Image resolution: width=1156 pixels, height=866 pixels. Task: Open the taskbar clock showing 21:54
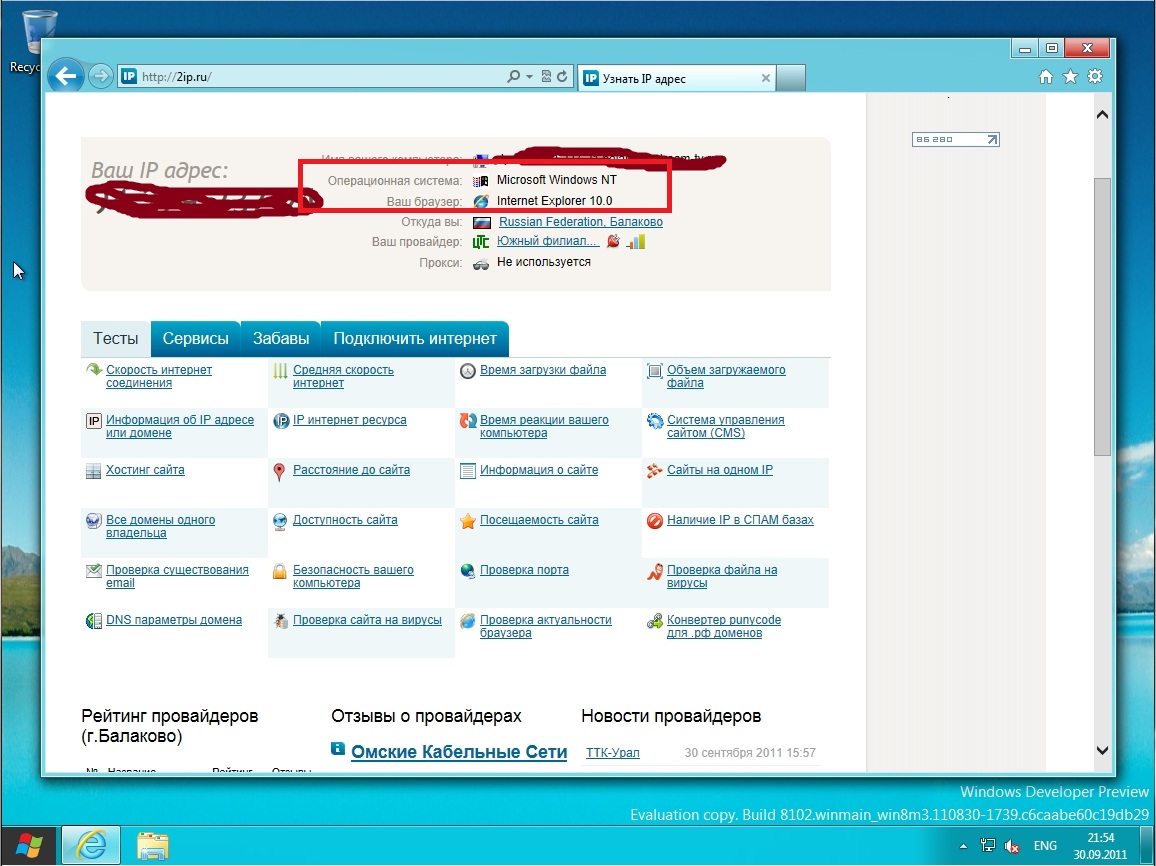point(1100,846)
